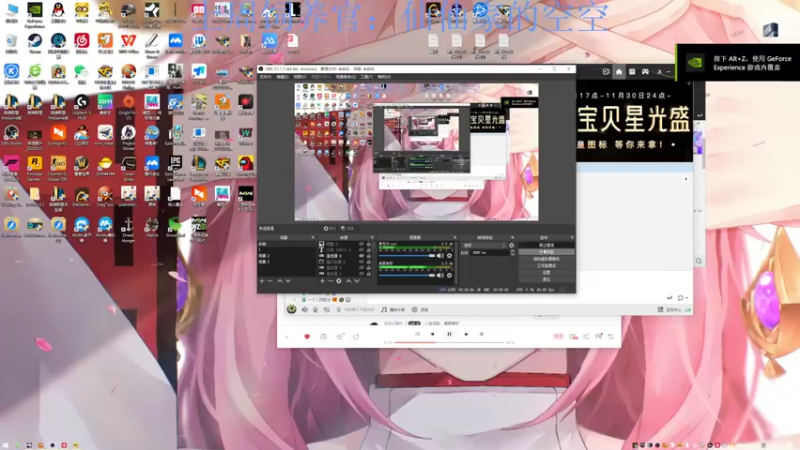Click the search magnifier in the chat window
The image size is (800, 450).
pos(698,261)
